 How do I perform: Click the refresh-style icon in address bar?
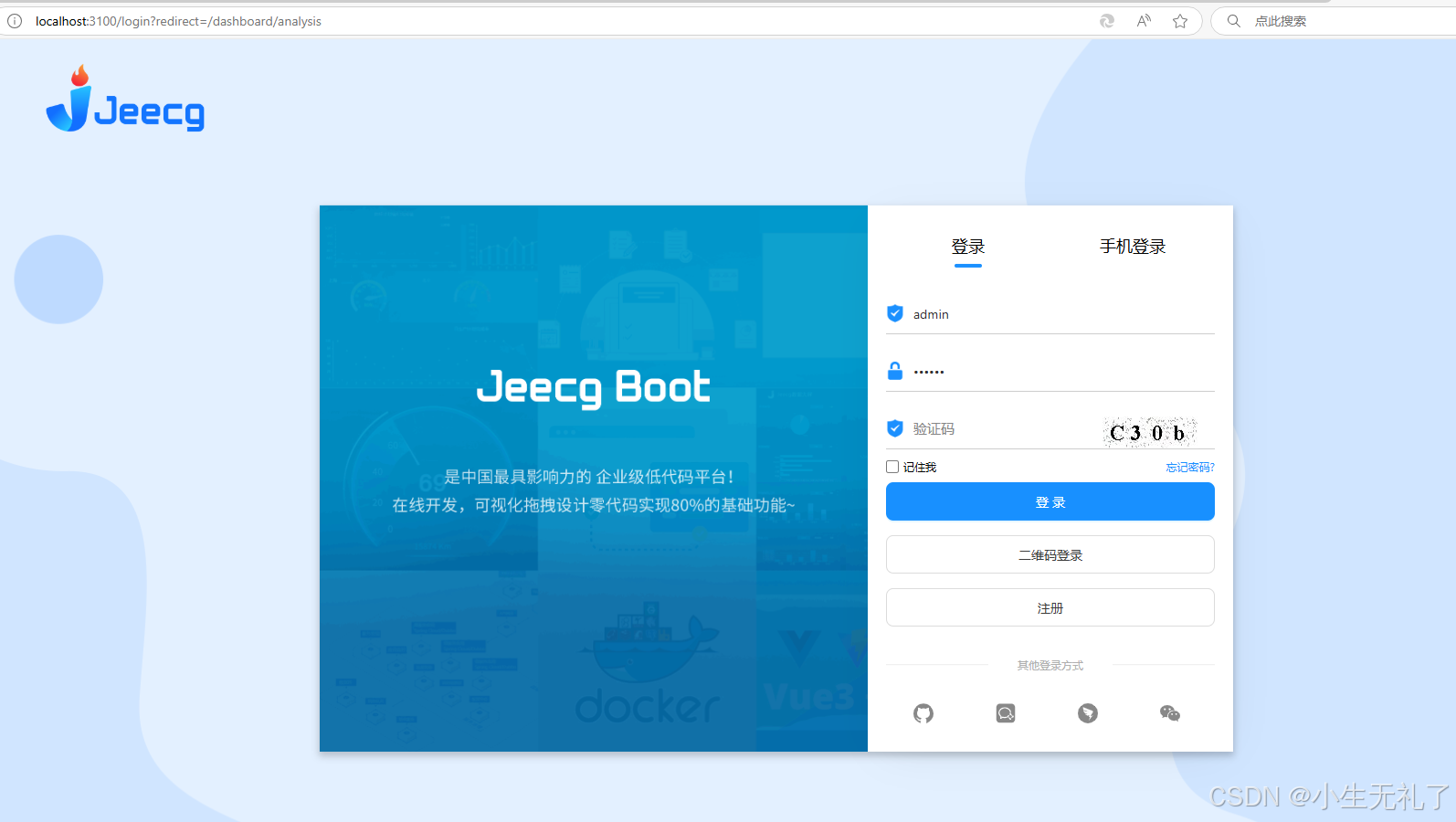coord(1107,21)
